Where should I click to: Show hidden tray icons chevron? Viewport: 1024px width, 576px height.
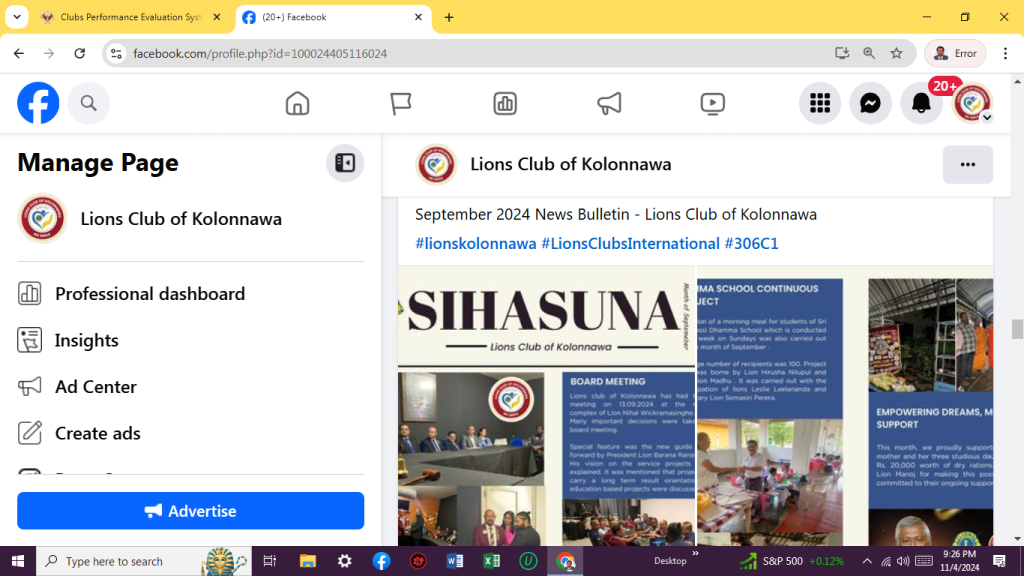coord(867,561)
